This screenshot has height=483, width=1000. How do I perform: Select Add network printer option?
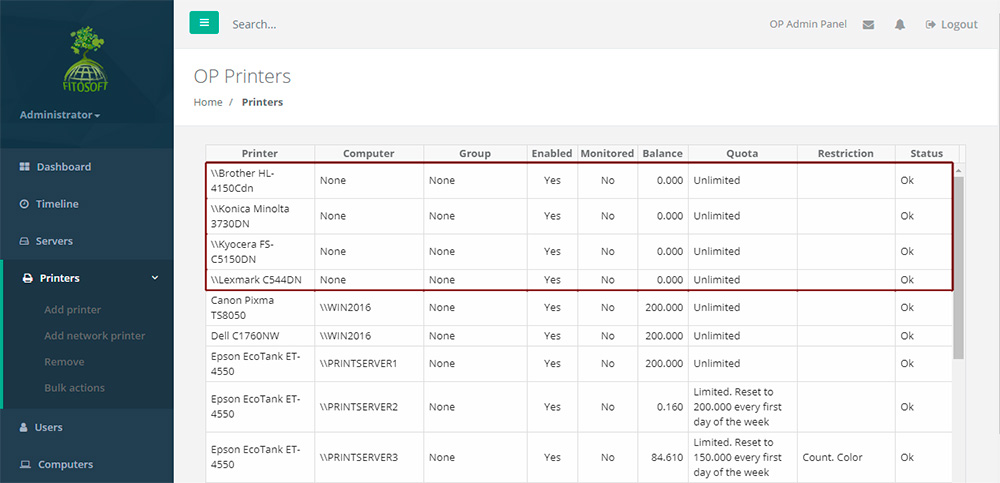point(94,336)
